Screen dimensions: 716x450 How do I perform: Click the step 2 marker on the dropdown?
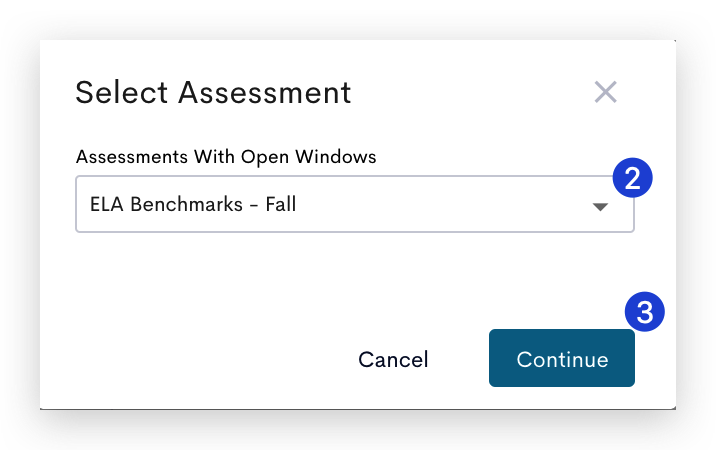632,178
